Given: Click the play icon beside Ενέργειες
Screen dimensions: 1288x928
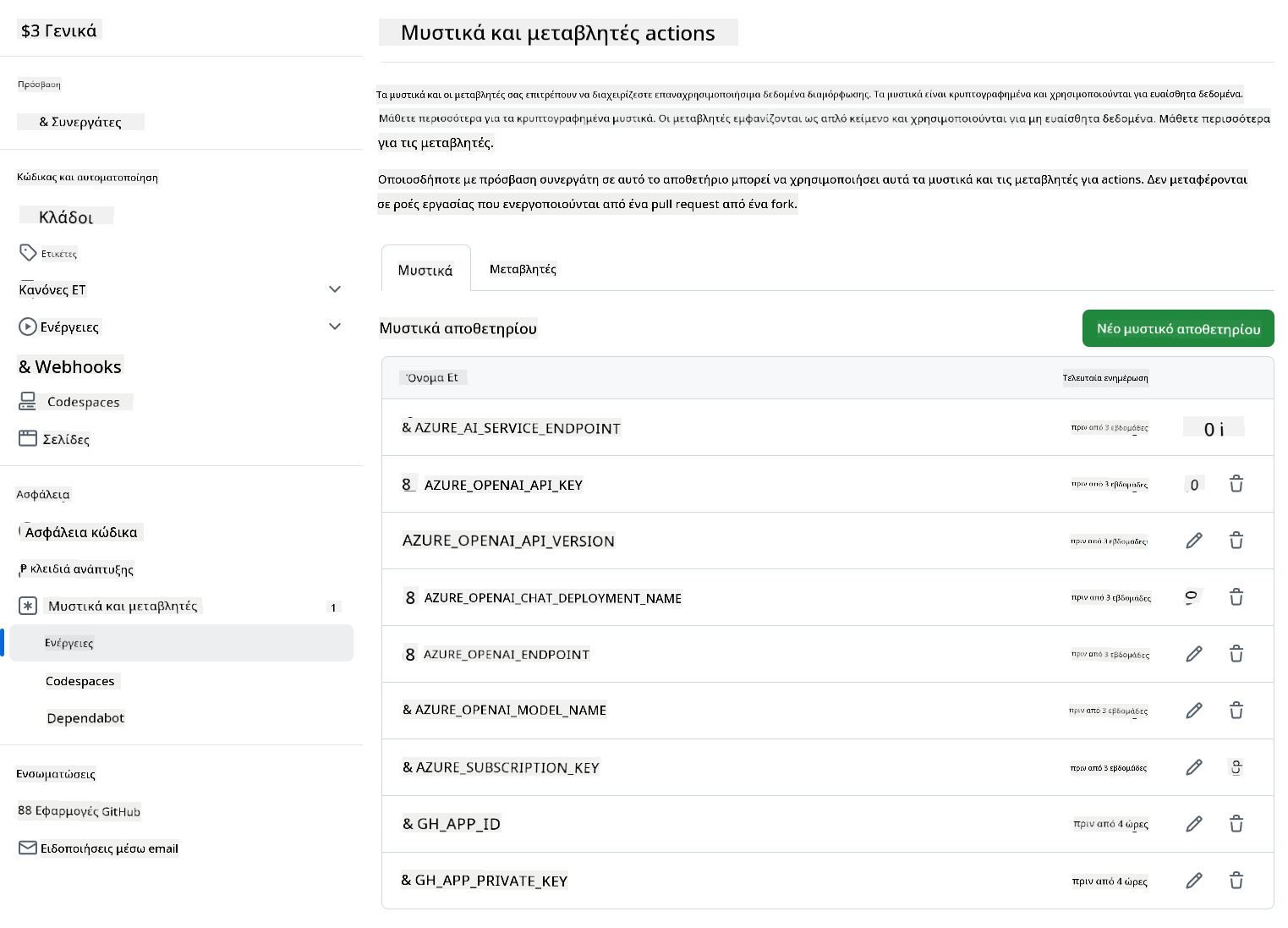Looking at the screenshot, I should tap(28, 327).
